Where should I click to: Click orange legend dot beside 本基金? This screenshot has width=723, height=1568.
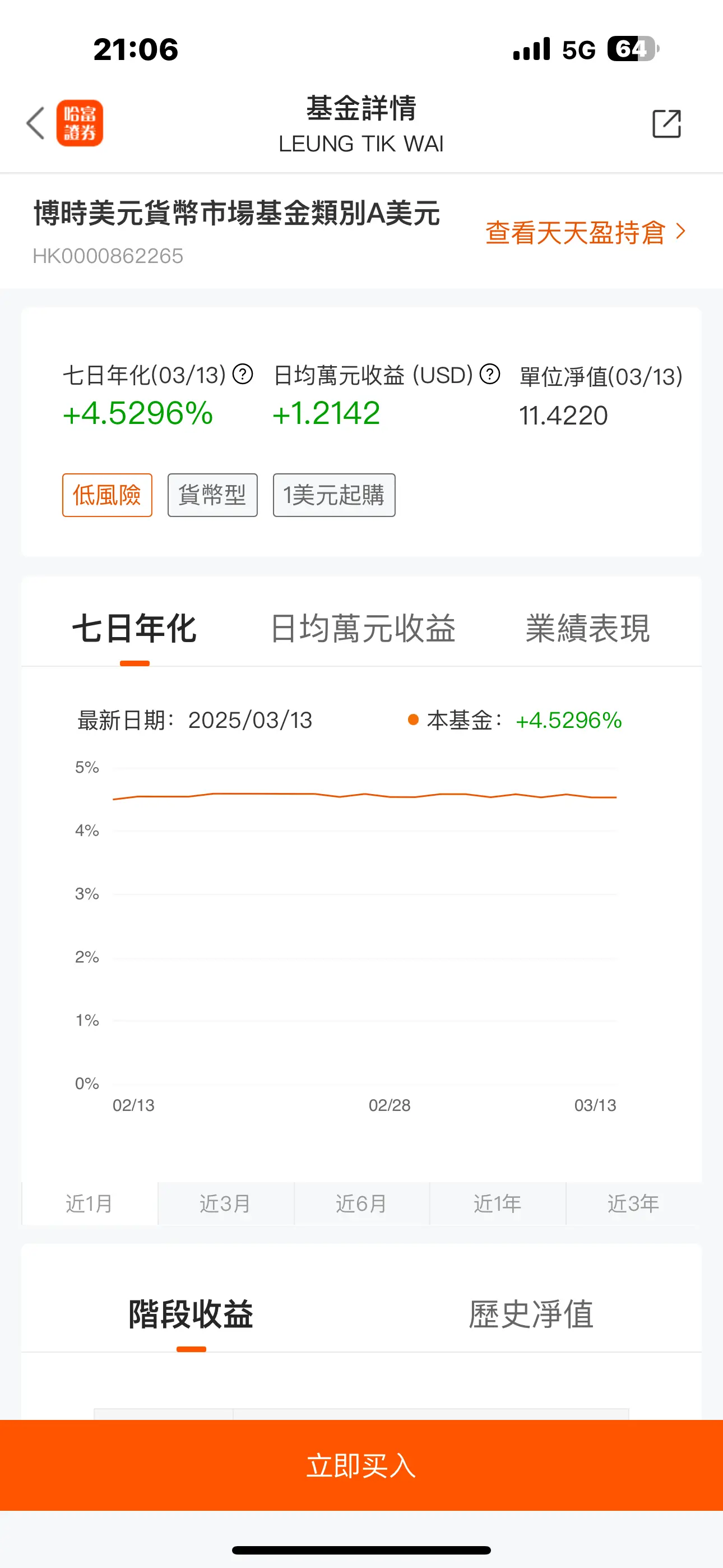(x=413, y=720)
